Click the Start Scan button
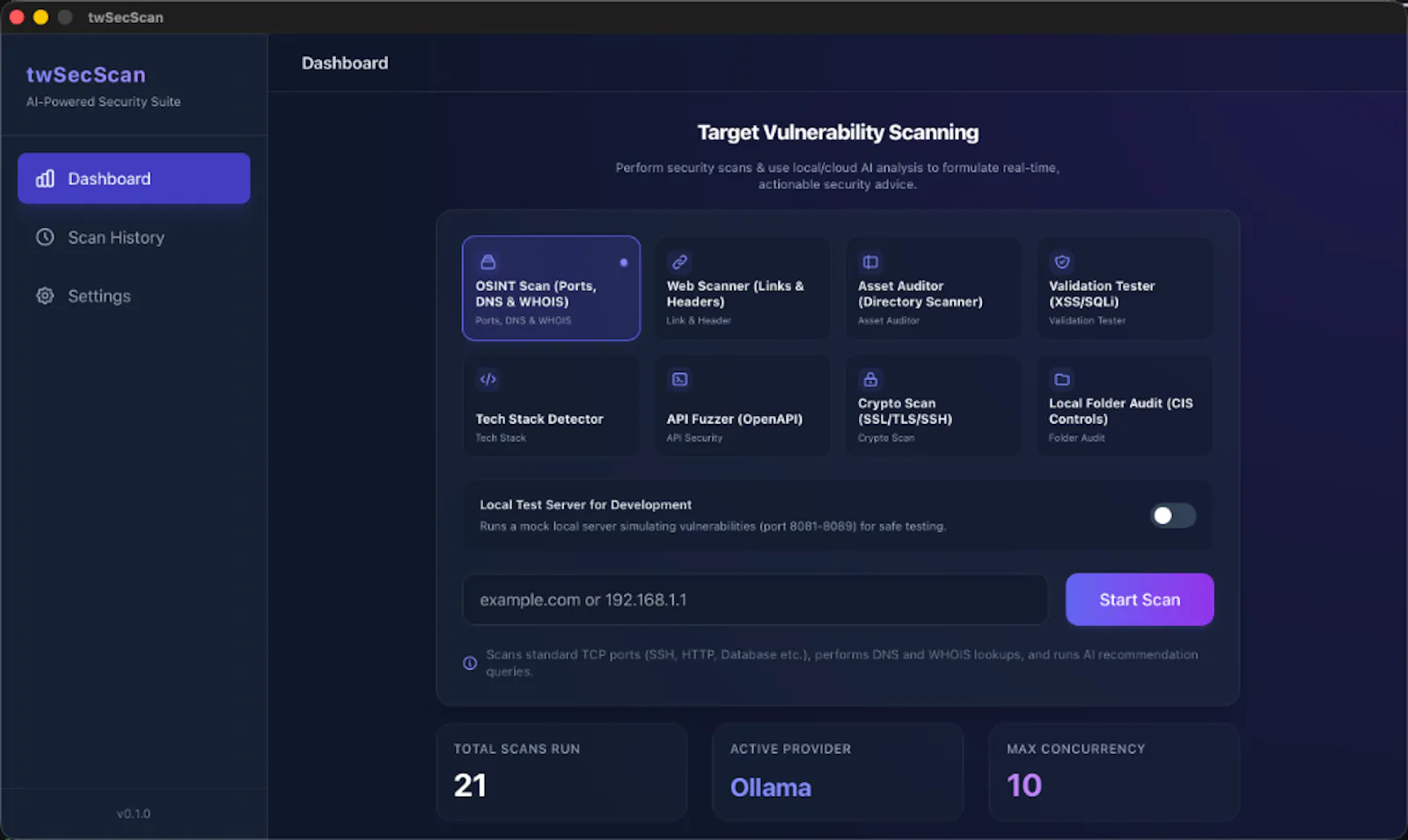Image resolution: width=1408 pixels, height=840 pixels. [x=1140, y=600]
